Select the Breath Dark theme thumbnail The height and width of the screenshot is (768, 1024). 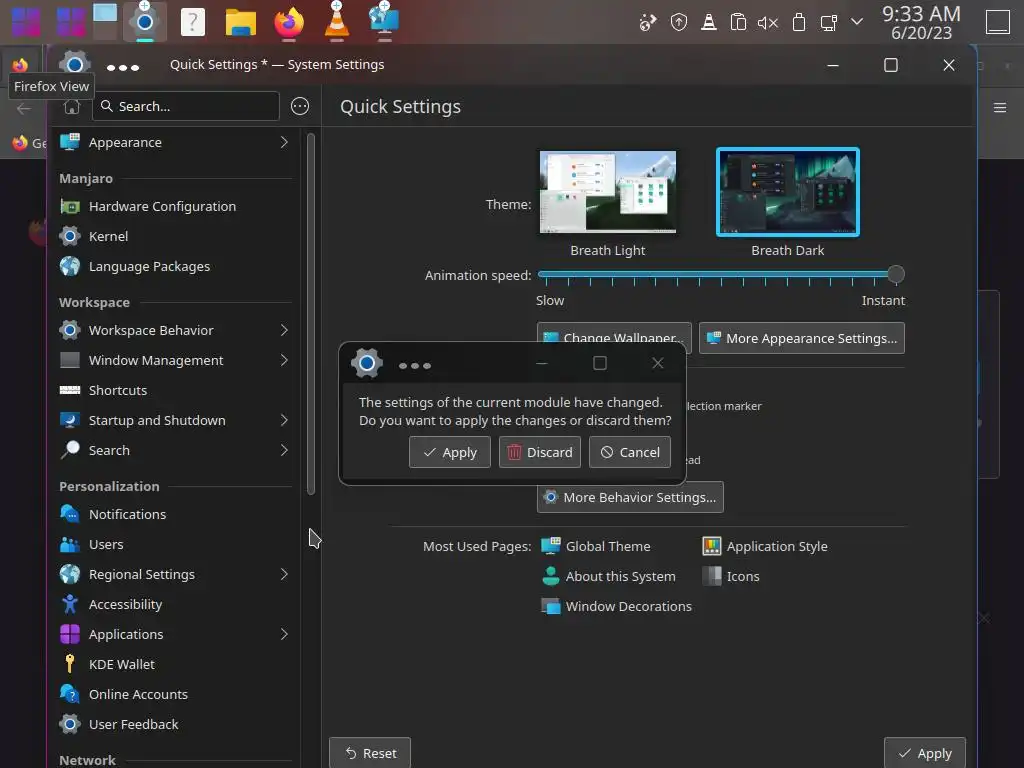(788, 192)
